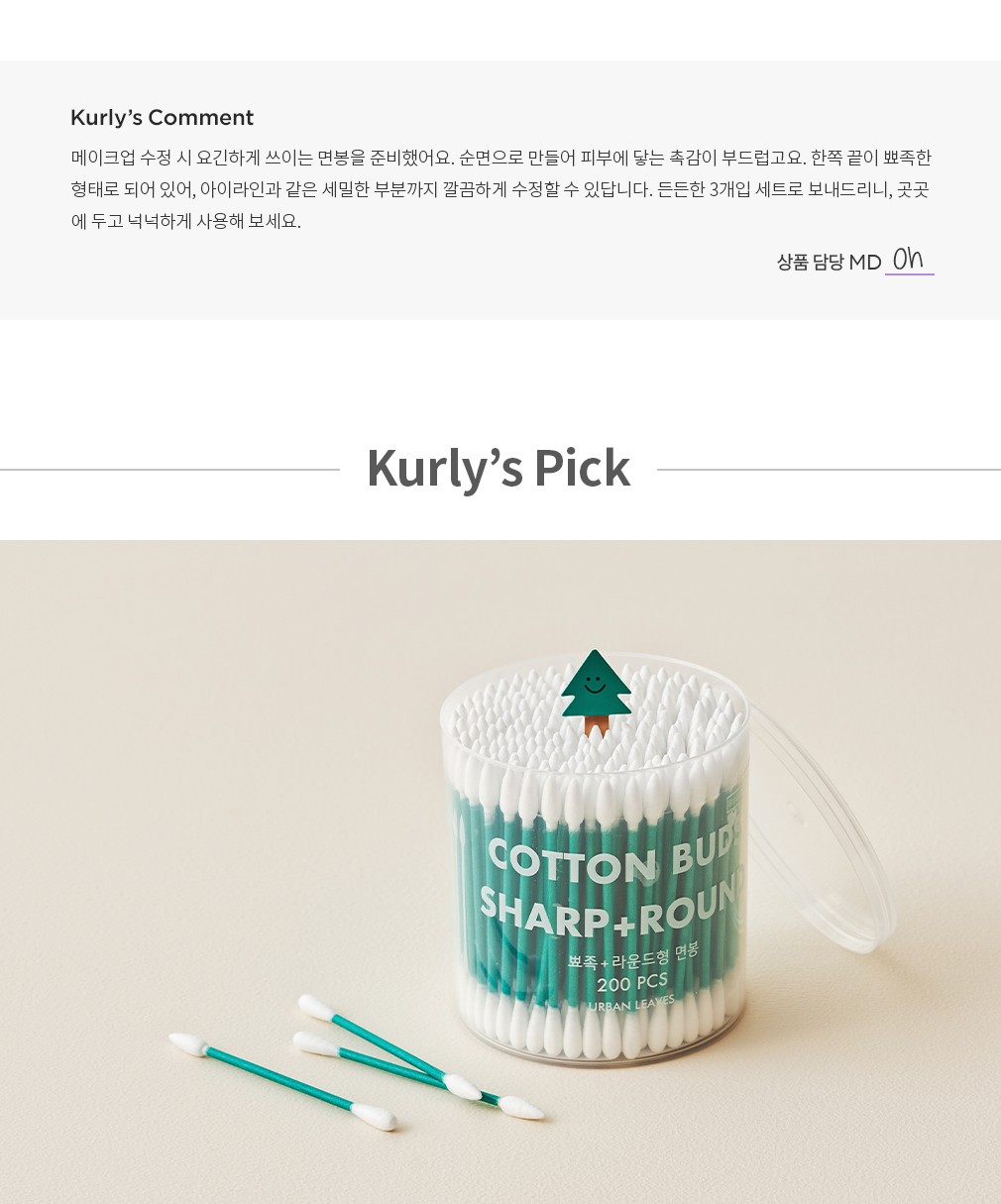Click the comment line starting "형태로 되어 있어"
This screenshot has height=1204, width=1001.
point(500,189)
